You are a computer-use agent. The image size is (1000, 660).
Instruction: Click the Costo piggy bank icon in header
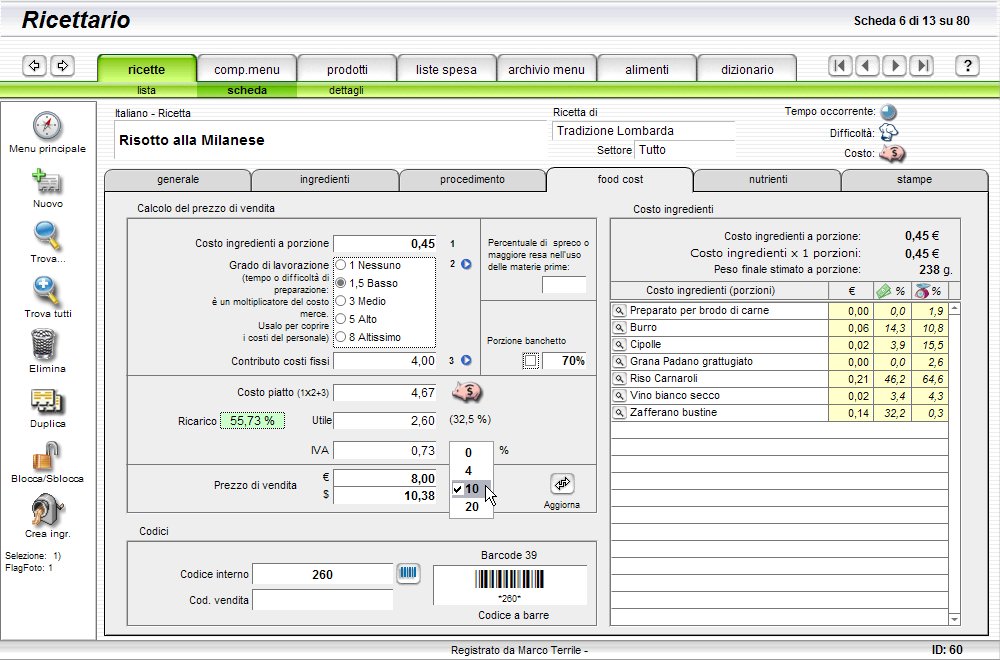[x=892, y=153]
